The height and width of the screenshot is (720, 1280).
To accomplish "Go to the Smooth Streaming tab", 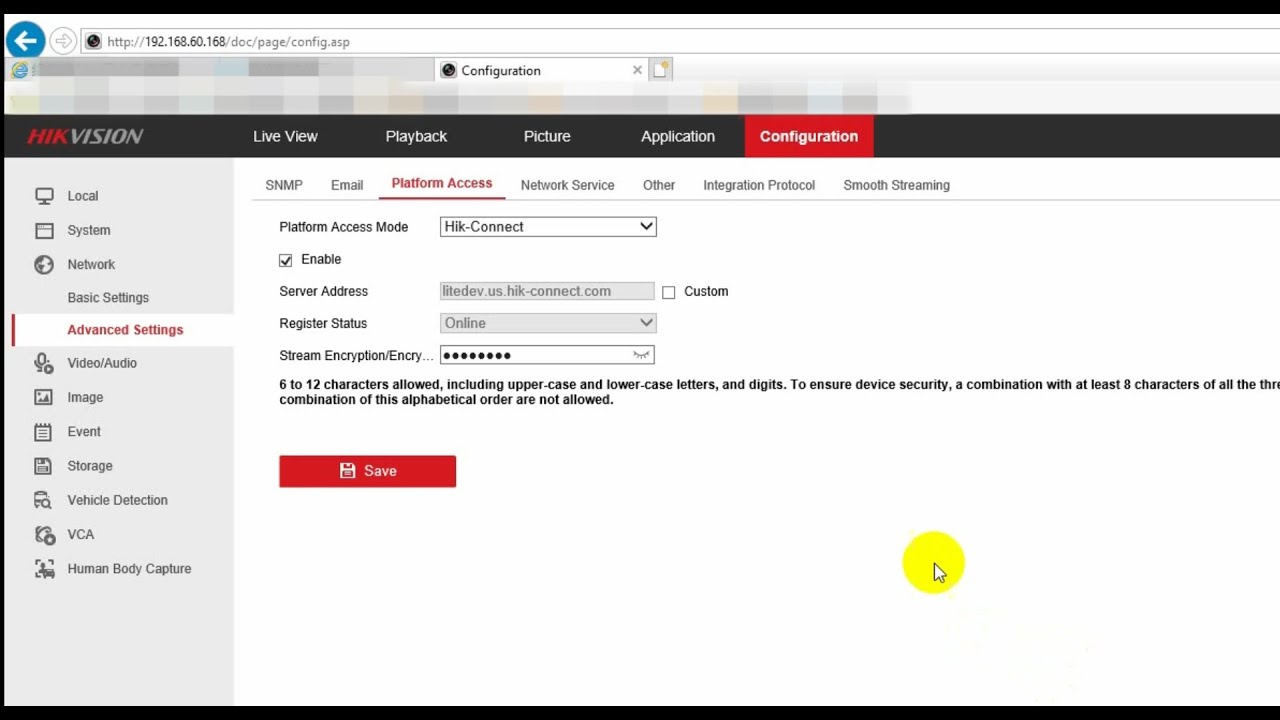I will pyautogui.click(x=896, y=185).
